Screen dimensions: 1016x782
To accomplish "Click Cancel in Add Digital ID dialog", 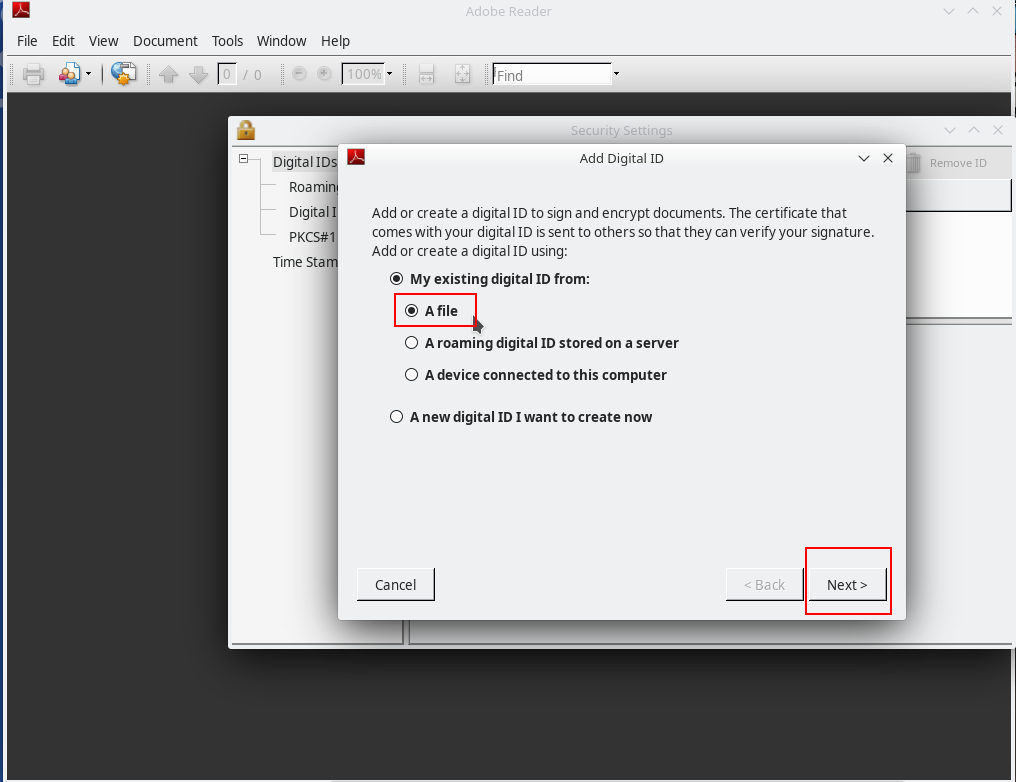I will (395, 585).
